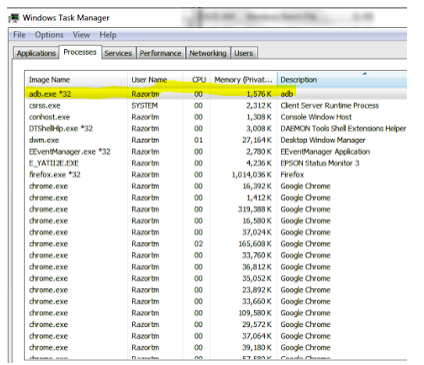Switch to the Services tab
424x365 pixels.
[x=118, y=53]
